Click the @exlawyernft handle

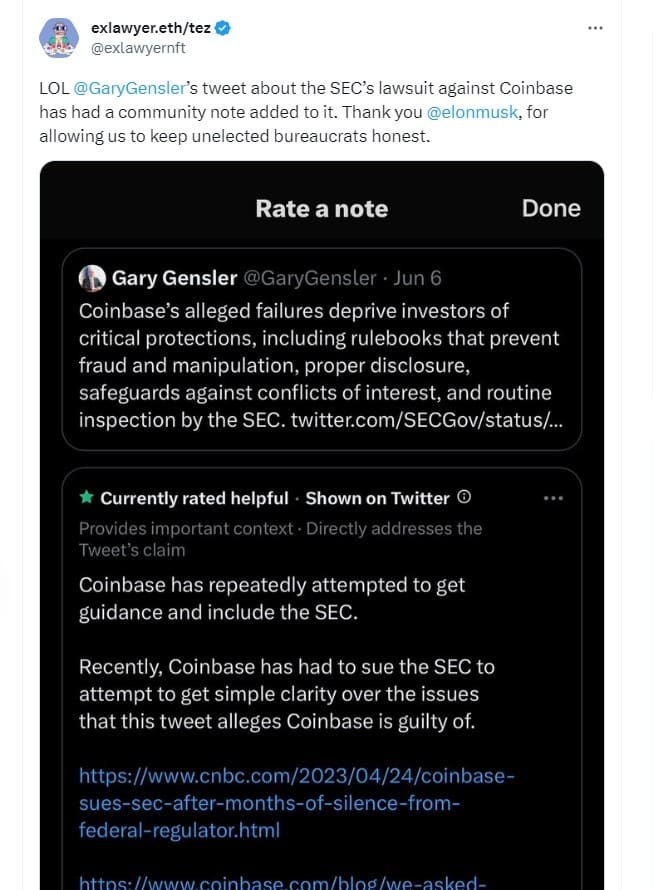[138, 47]
